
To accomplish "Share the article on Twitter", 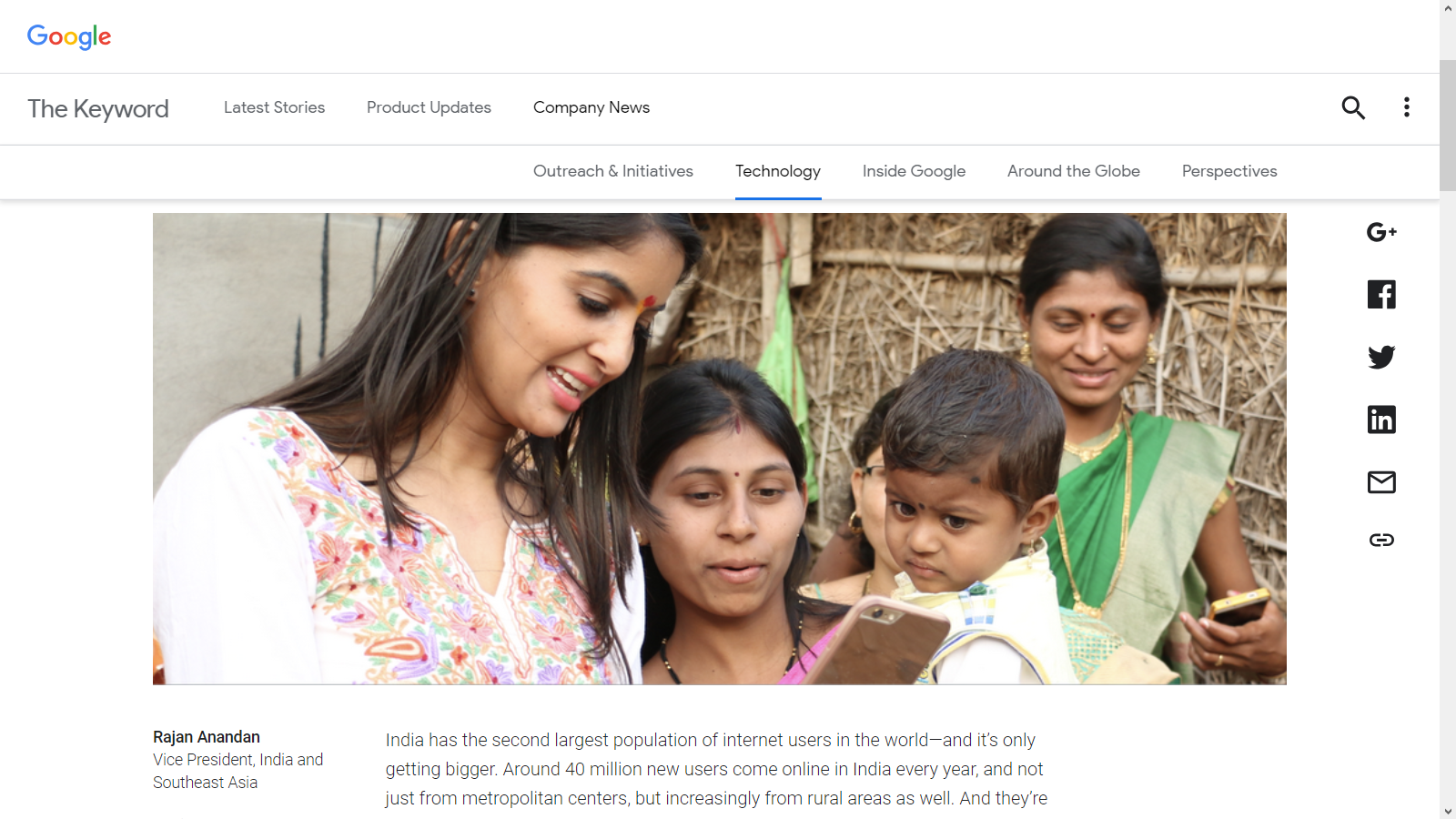I will (x=1381, y=357).
